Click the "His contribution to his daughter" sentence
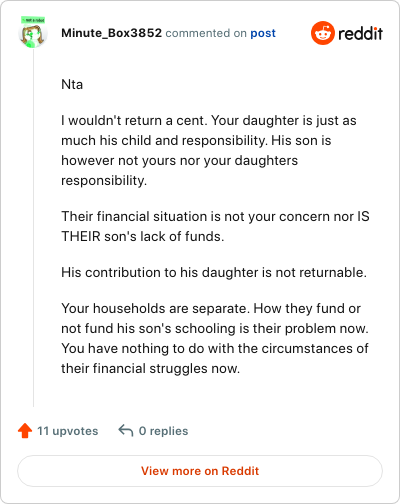This screenshot has height=504, width=400. tap(214, 272)
